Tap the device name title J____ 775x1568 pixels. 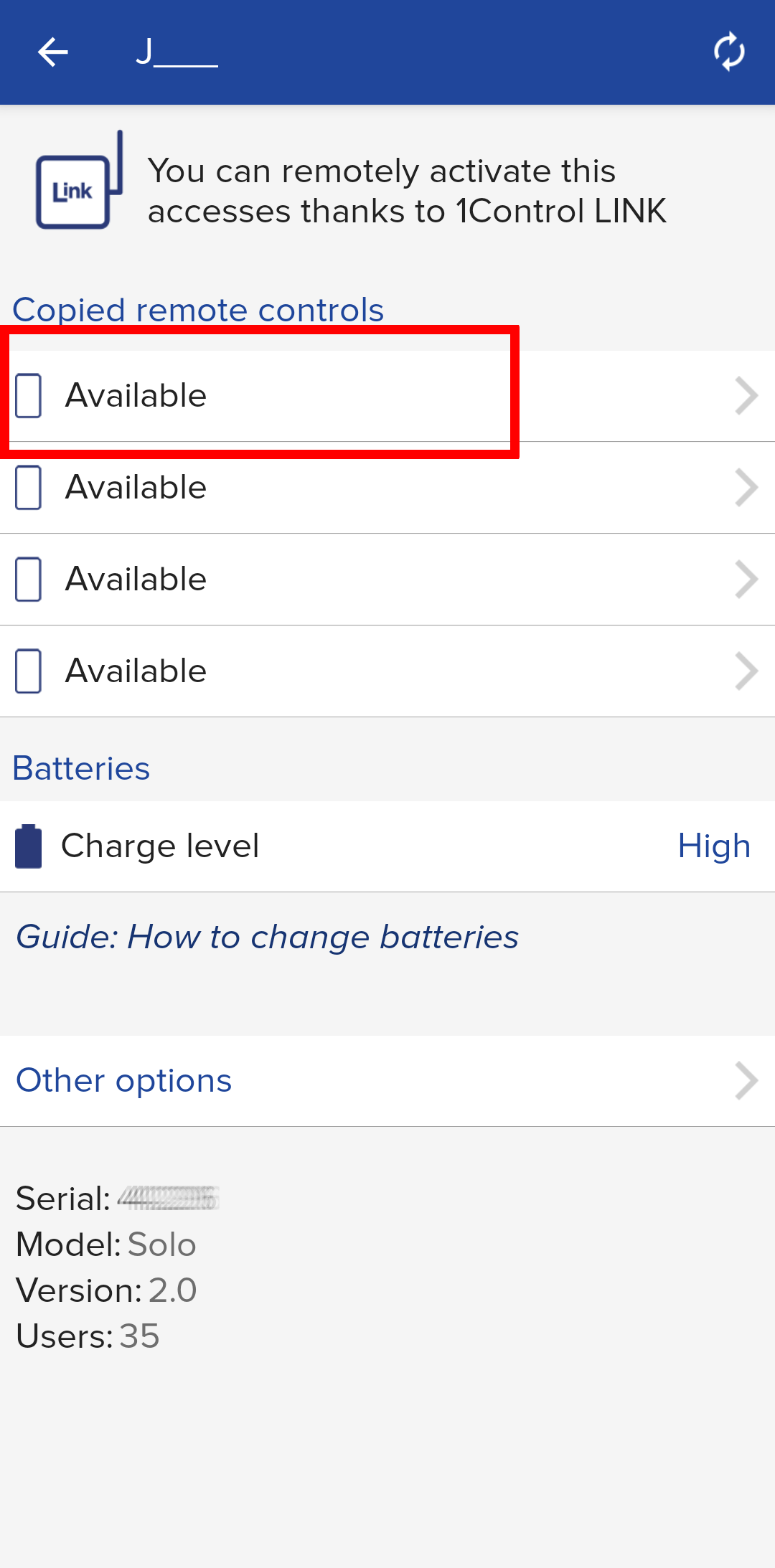(177, 52)
